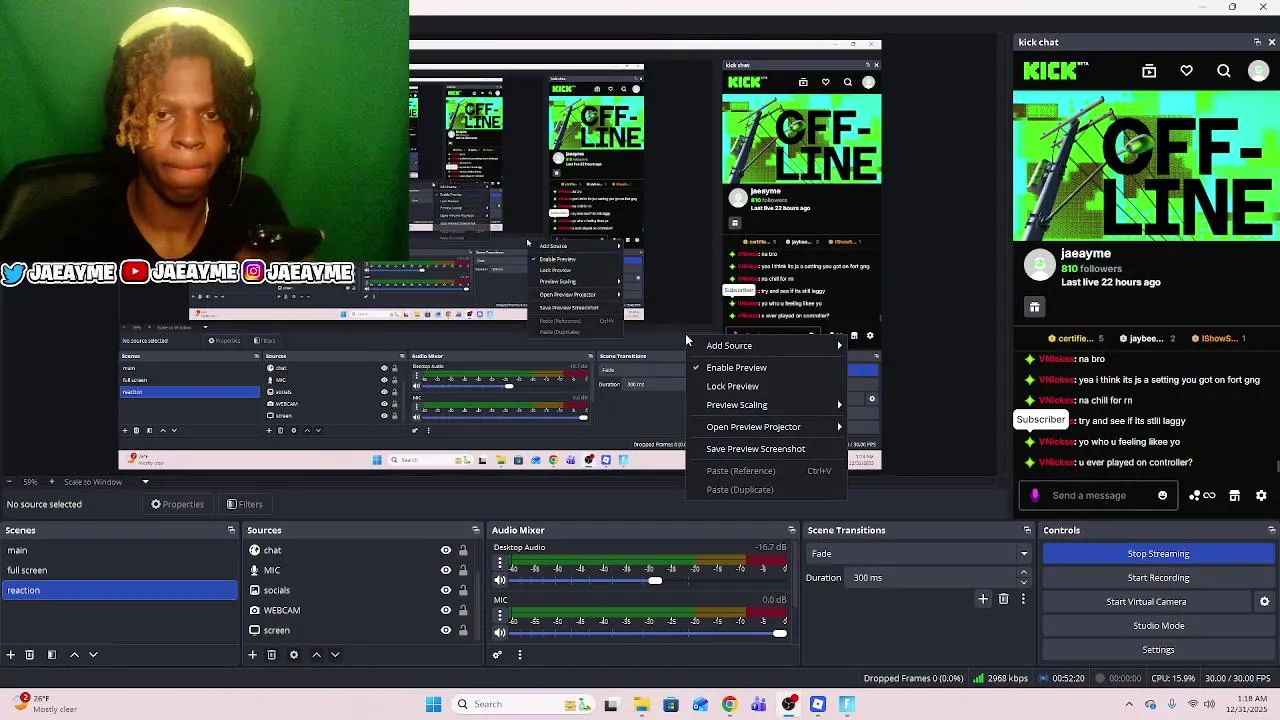The image size is (1280, 720).
Task: Toggle the lock on the chat source
Action: (x=463, y=550)
